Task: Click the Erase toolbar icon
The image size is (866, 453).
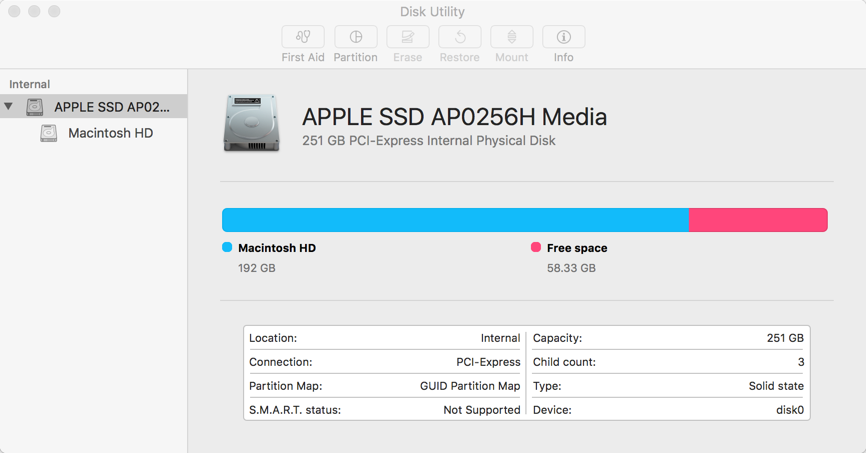Action: (x=407, y=37)
